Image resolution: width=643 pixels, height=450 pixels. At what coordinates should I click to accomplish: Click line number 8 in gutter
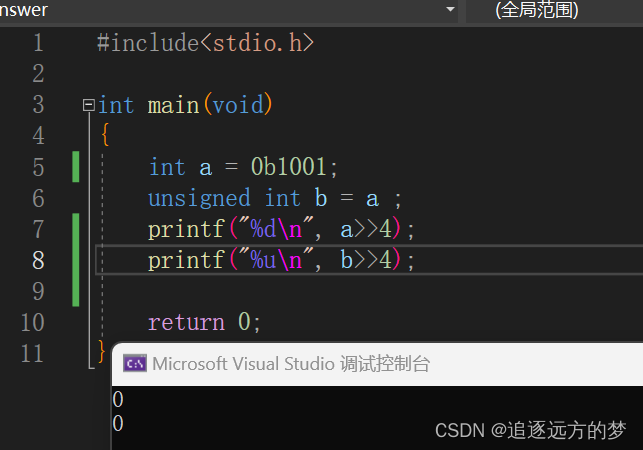38,260
